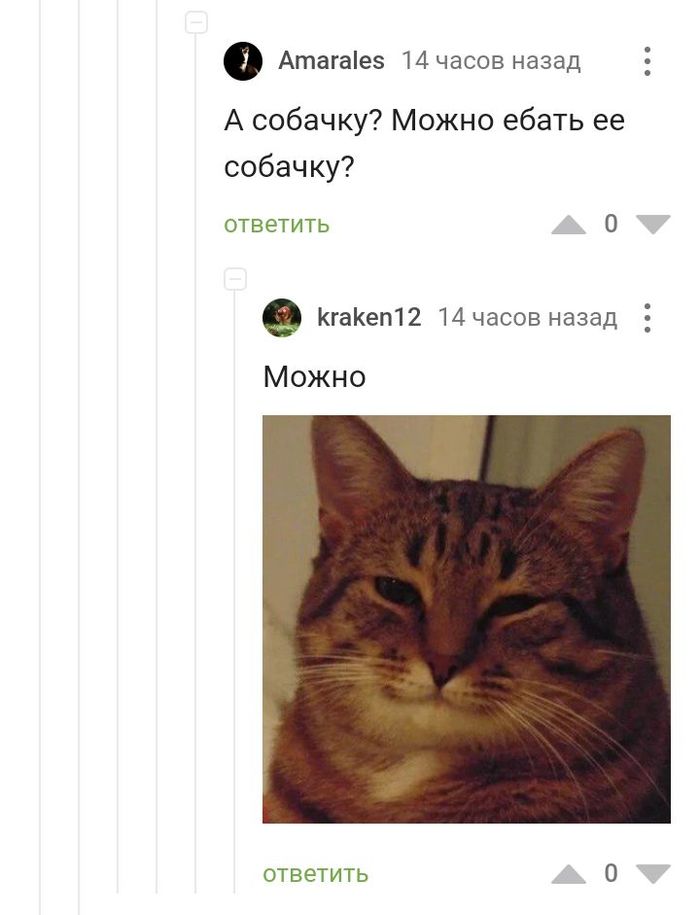The height and width of the screenshot is (915, 700).
Task: Open the Amarales username link
Action: (331, 61)
